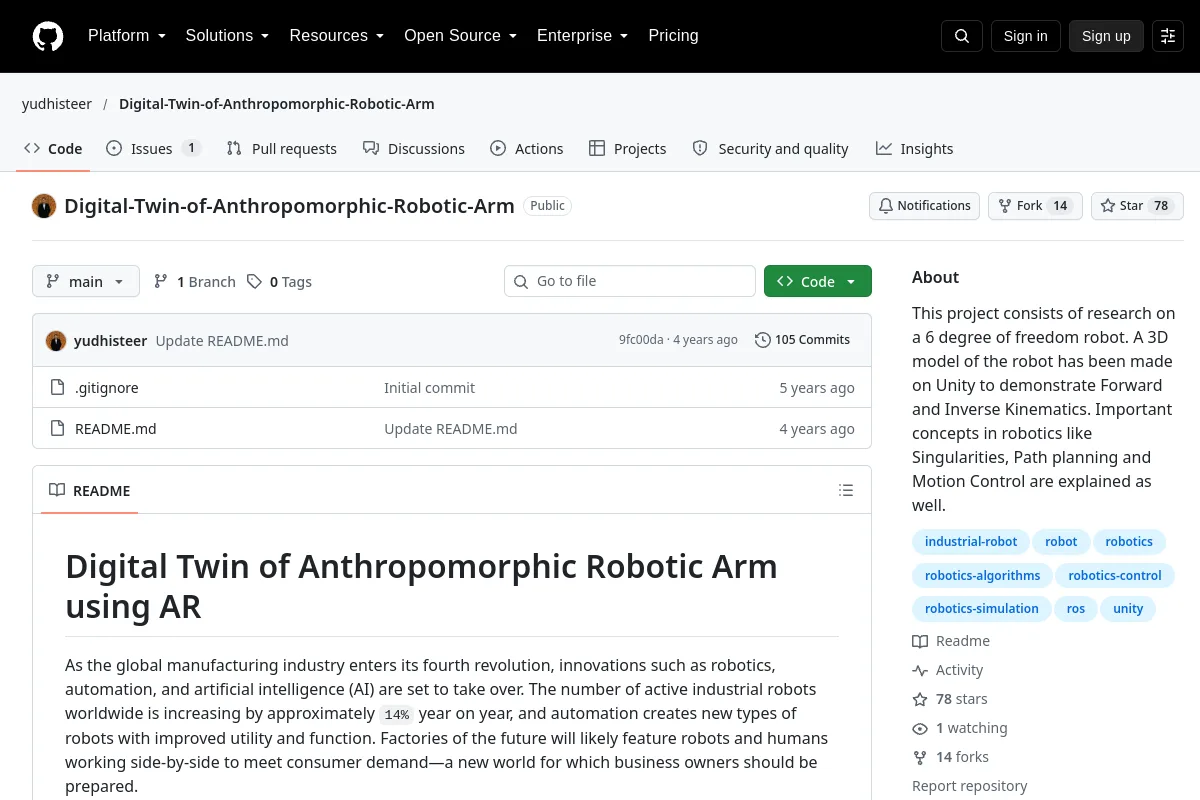Select the robotics-simulation topic tag
The height and width of the screenshot is (800, 1200).
pyautogui.click(x=982, y=609)
